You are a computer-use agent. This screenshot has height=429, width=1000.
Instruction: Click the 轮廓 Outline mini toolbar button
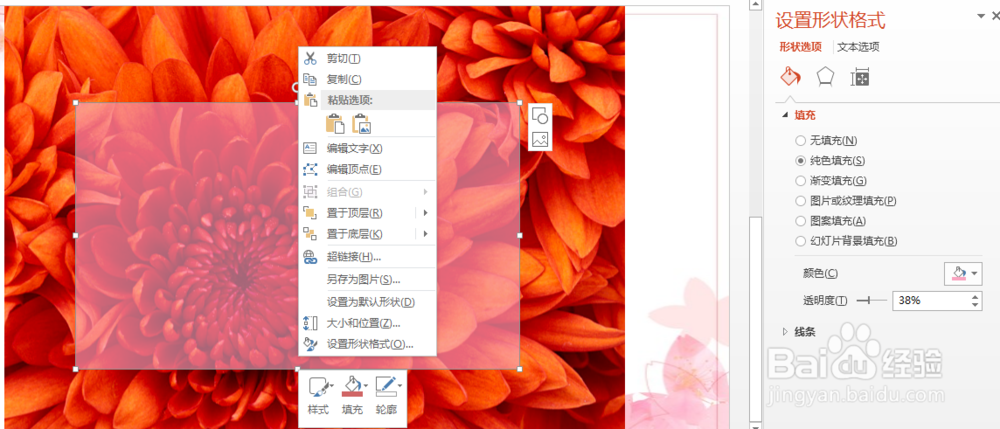coord(386,396)
